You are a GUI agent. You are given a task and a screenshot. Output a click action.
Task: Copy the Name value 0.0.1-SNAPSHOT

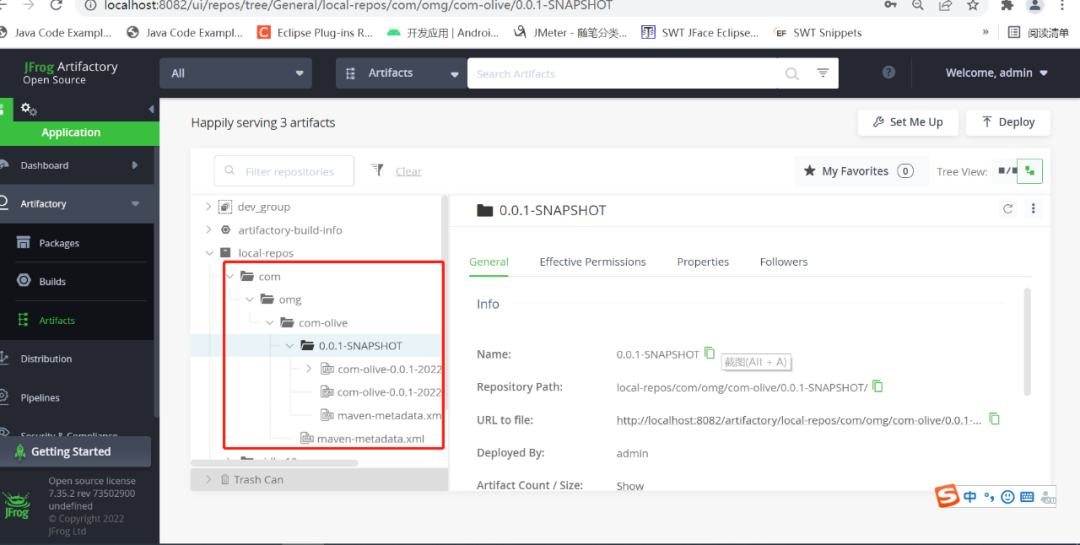(x=709, y=353)
